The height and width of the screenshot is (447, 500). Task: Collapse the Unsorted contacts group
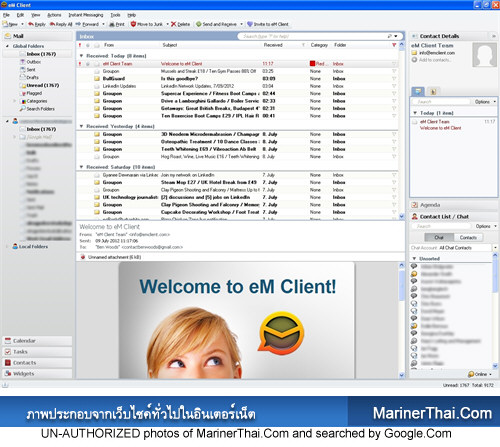pos(414,259)
